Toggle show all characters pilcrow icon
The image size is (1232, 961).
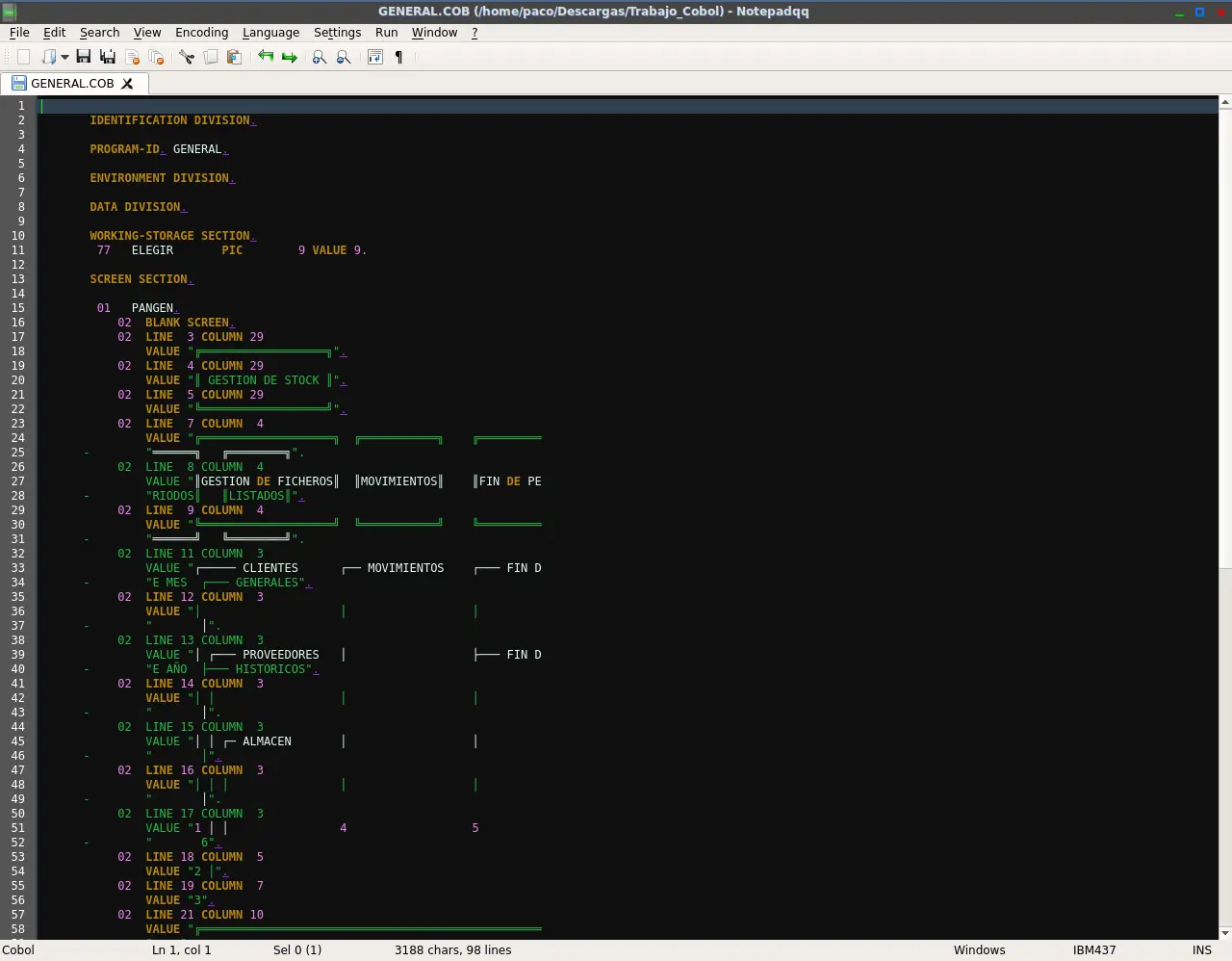pos(398,57)
